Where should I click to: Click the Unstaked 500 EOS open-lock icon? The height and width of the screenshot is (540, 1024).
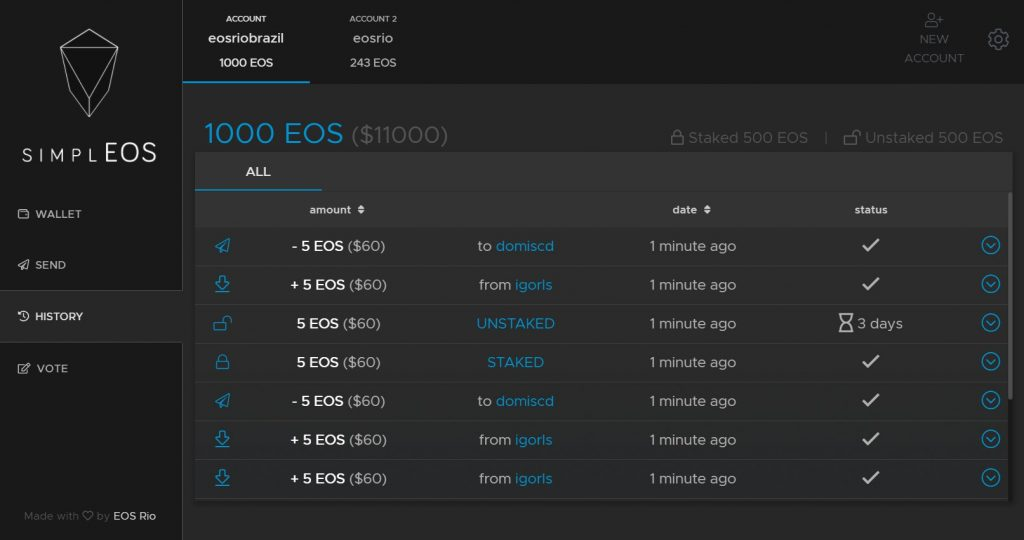[851, 137]
